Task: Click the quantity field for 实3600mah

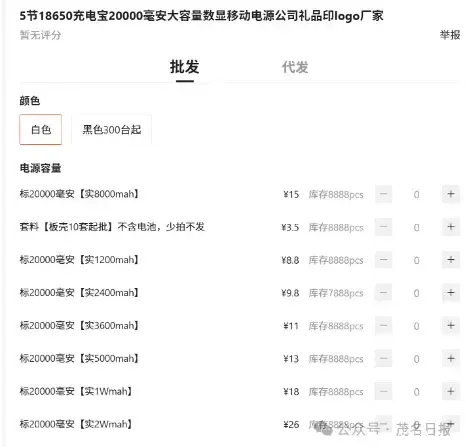Action: (417, 326)
